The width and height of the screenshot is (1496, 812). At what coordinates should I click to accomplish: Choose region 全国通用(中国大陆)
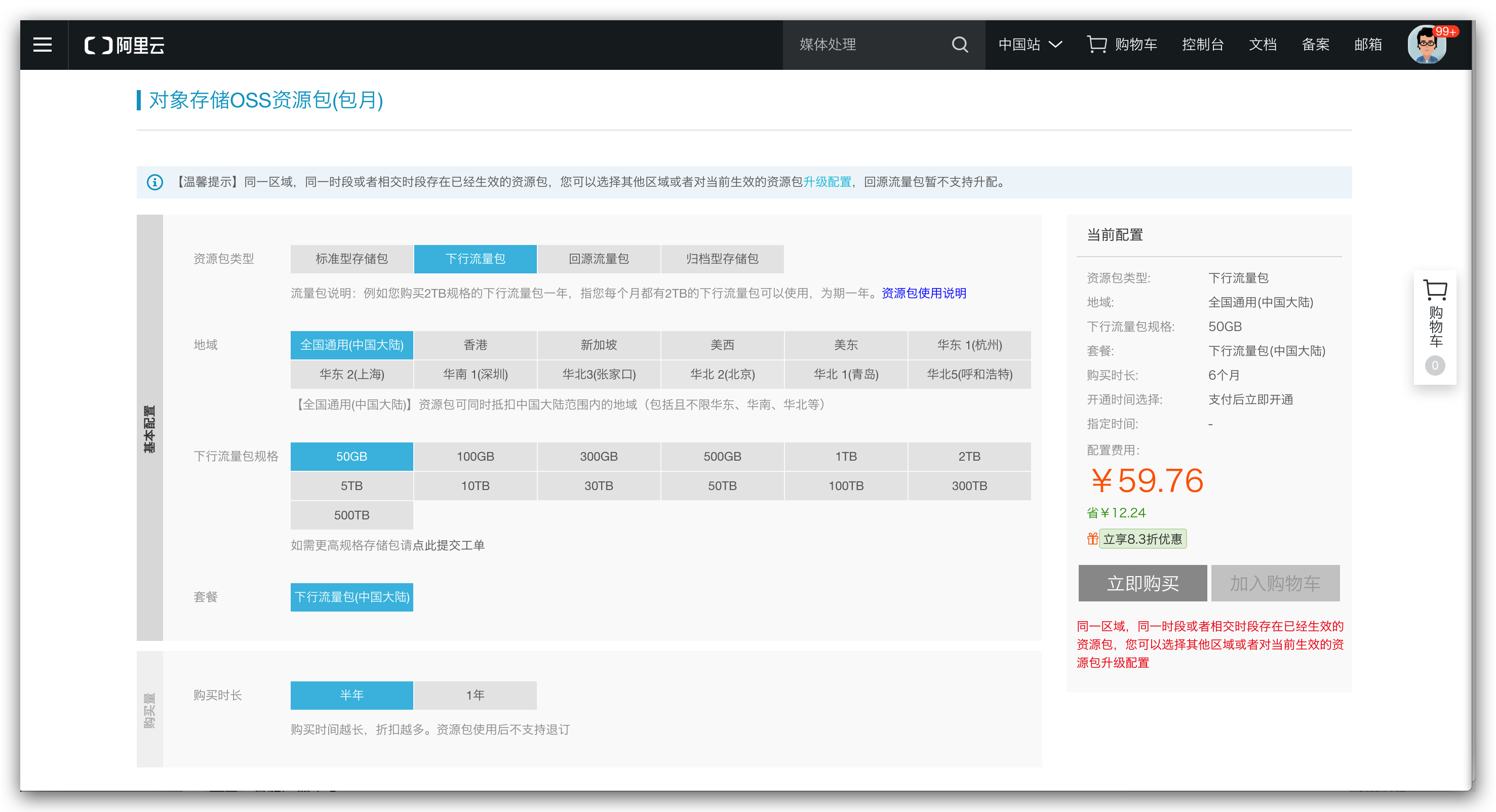click(351, 345)
